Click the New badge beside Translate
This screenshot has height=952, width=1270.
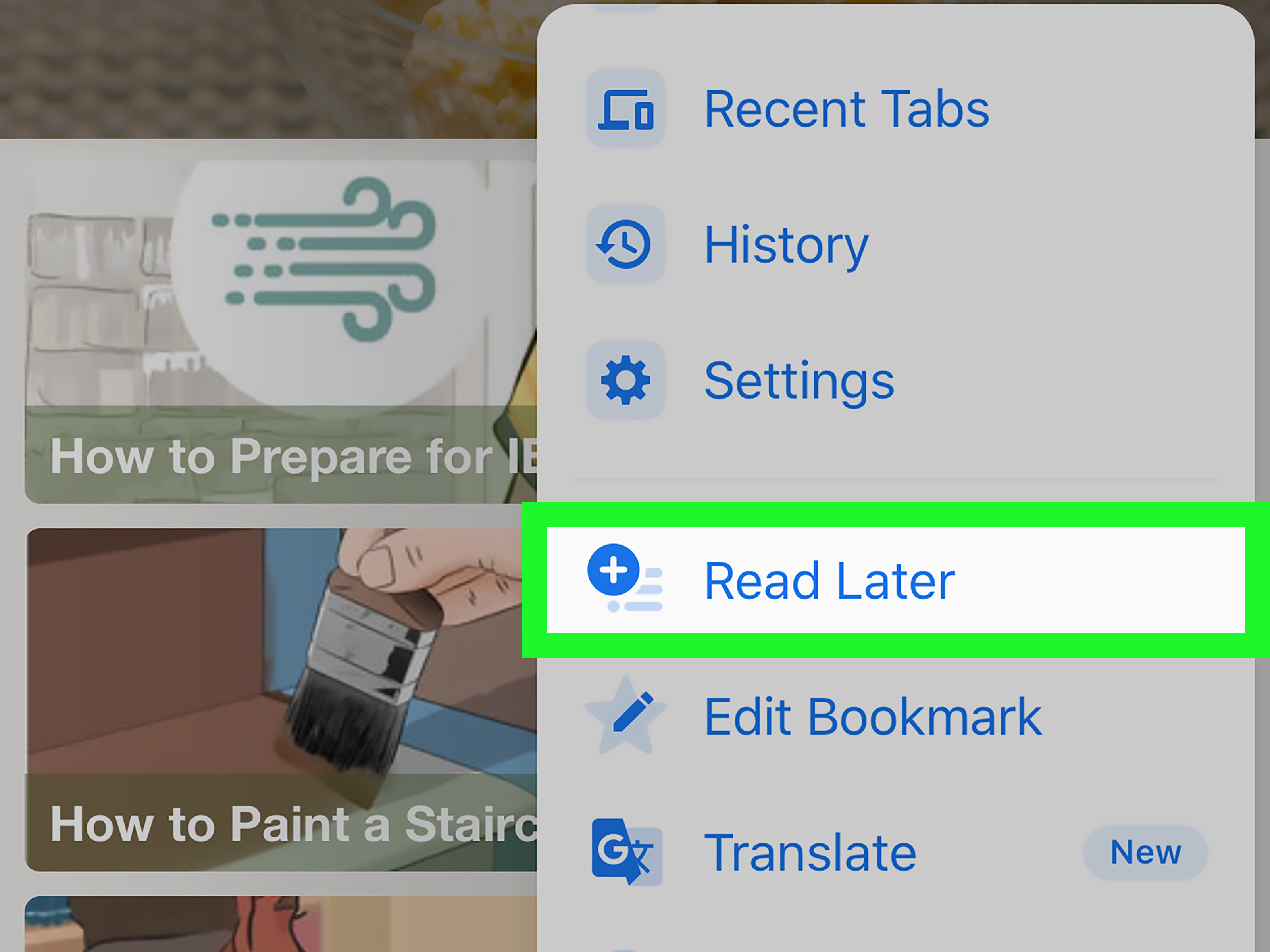[1145, 852]
